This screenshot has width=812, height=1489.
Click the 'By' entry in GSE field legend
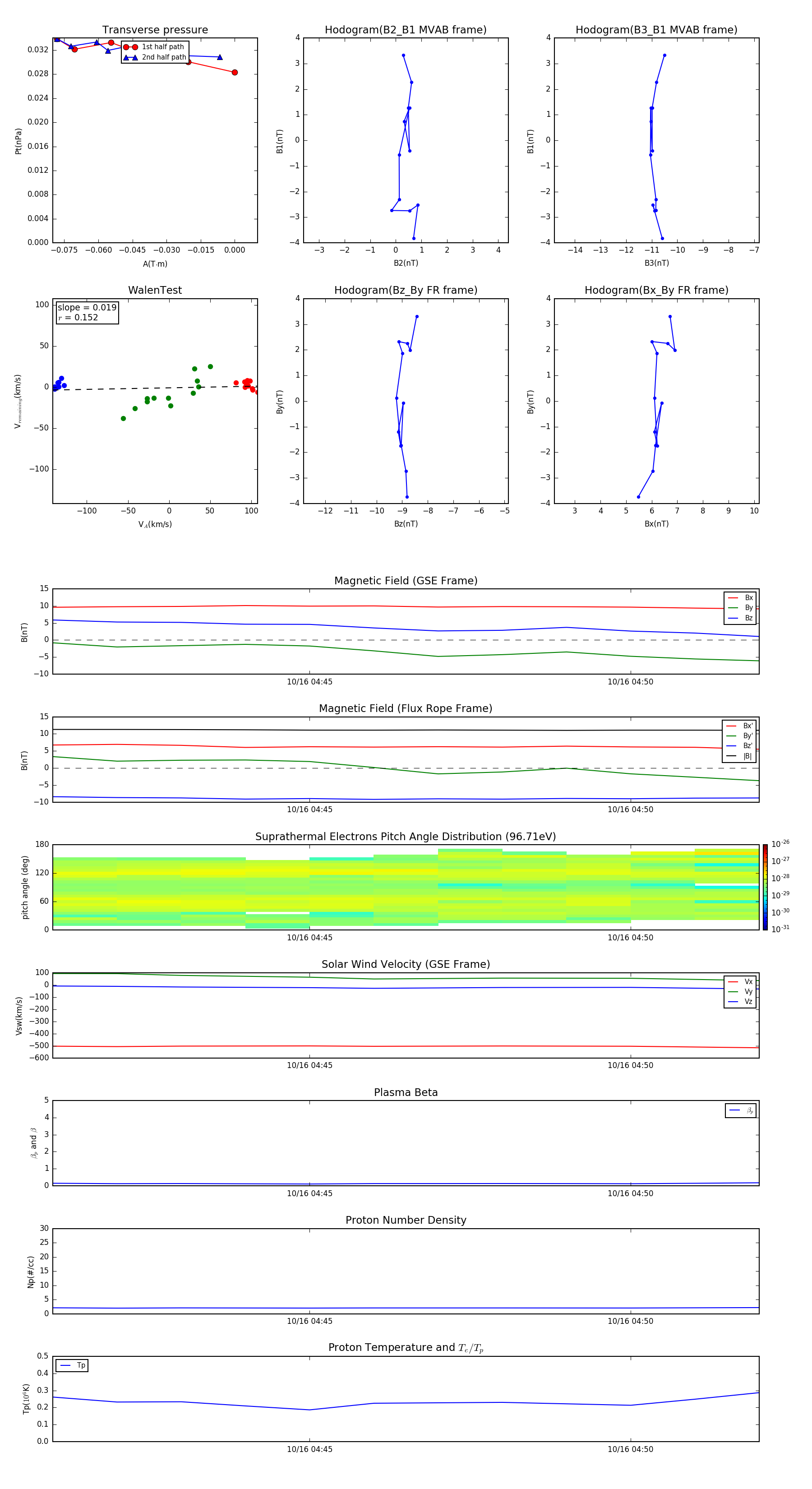[740, 607]
